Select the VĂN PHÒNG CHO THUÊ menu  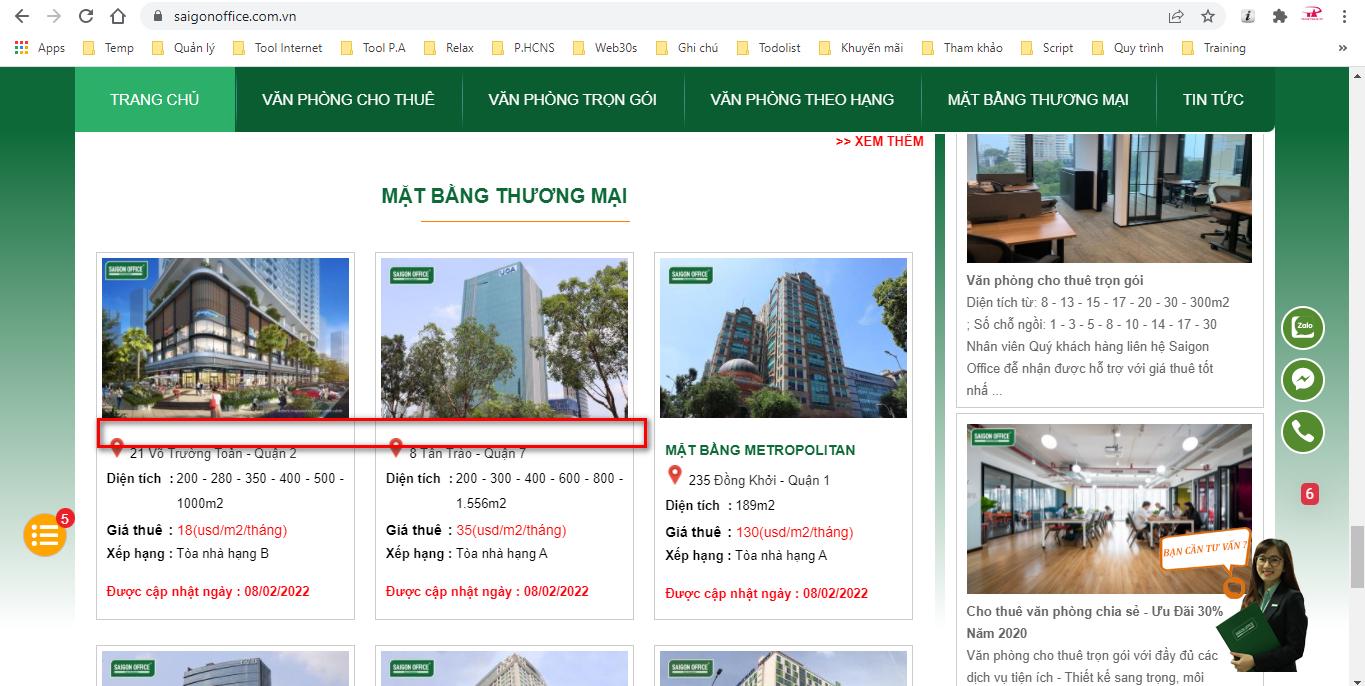[x=348, y=99]
